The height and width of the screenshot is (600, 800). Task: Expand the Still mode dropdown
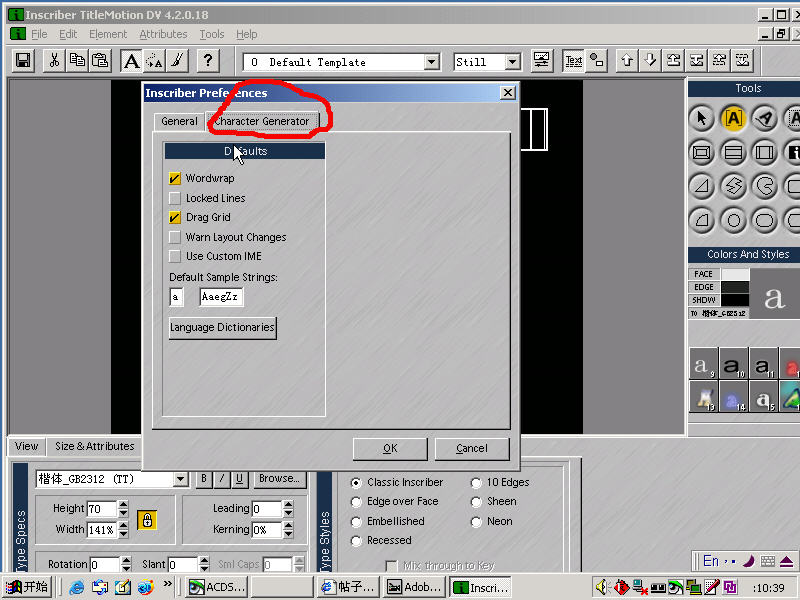[x=513, y=62]
